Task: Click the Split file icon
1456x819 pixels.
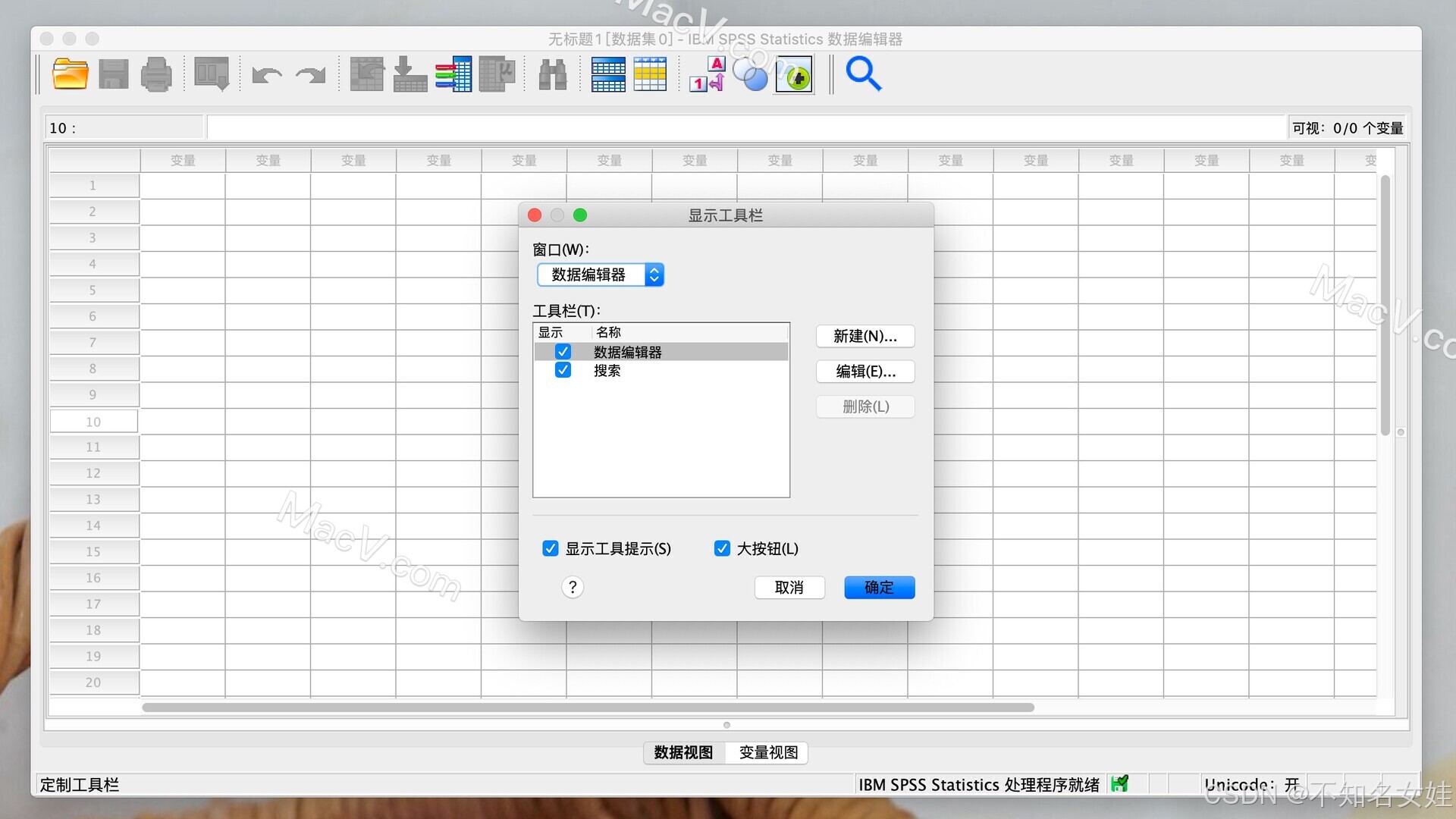Action: point(608,75)
